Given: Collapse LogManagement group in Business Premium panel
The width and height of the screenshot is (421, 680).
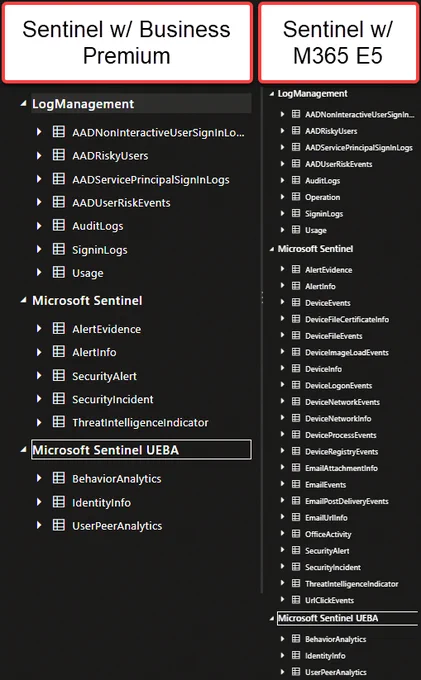Looking at the screenshot, I should click(x=23, y=104).
